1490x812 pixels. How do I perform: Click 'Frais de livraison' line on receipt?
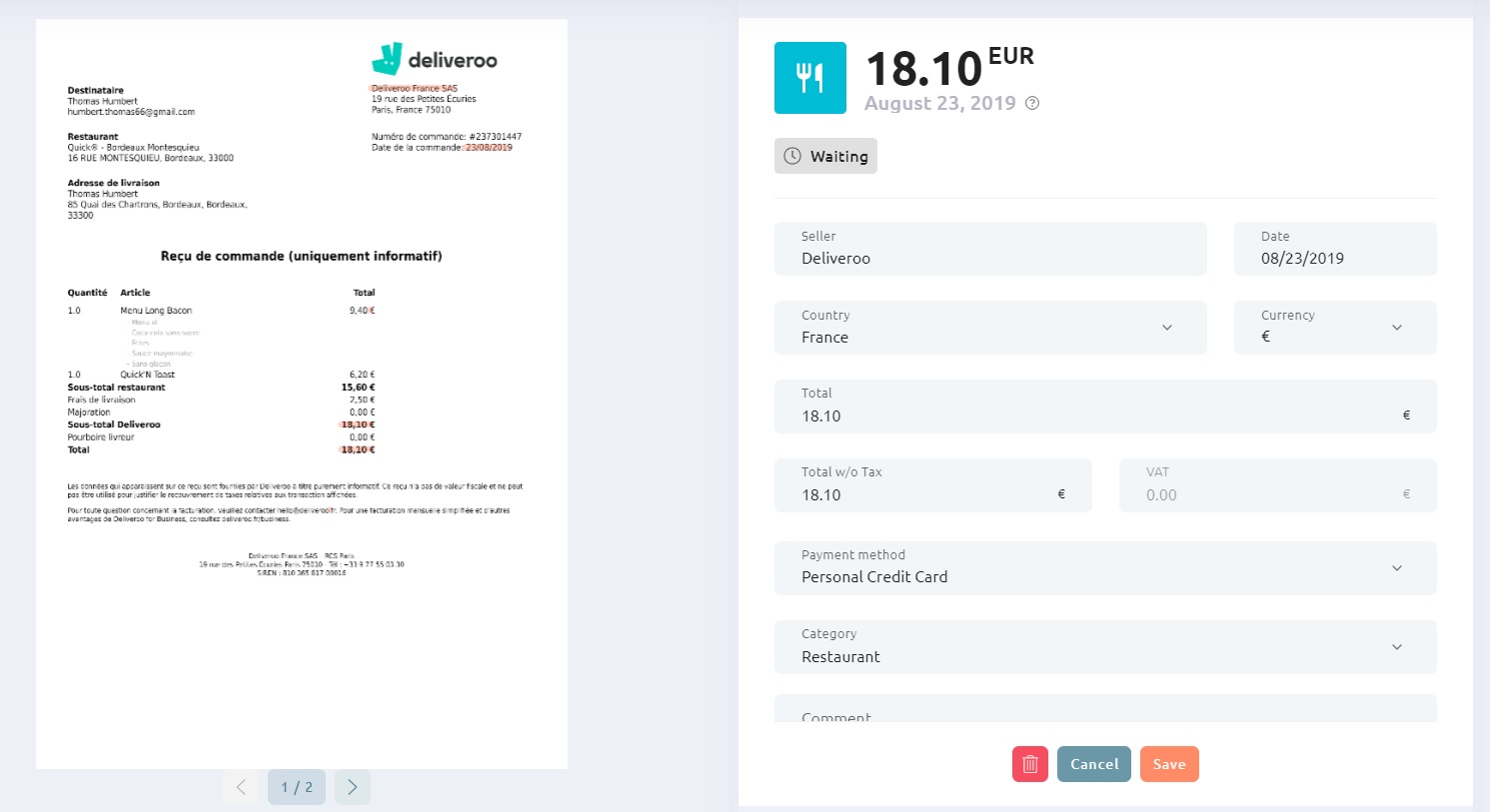click(x=221, y=400)
